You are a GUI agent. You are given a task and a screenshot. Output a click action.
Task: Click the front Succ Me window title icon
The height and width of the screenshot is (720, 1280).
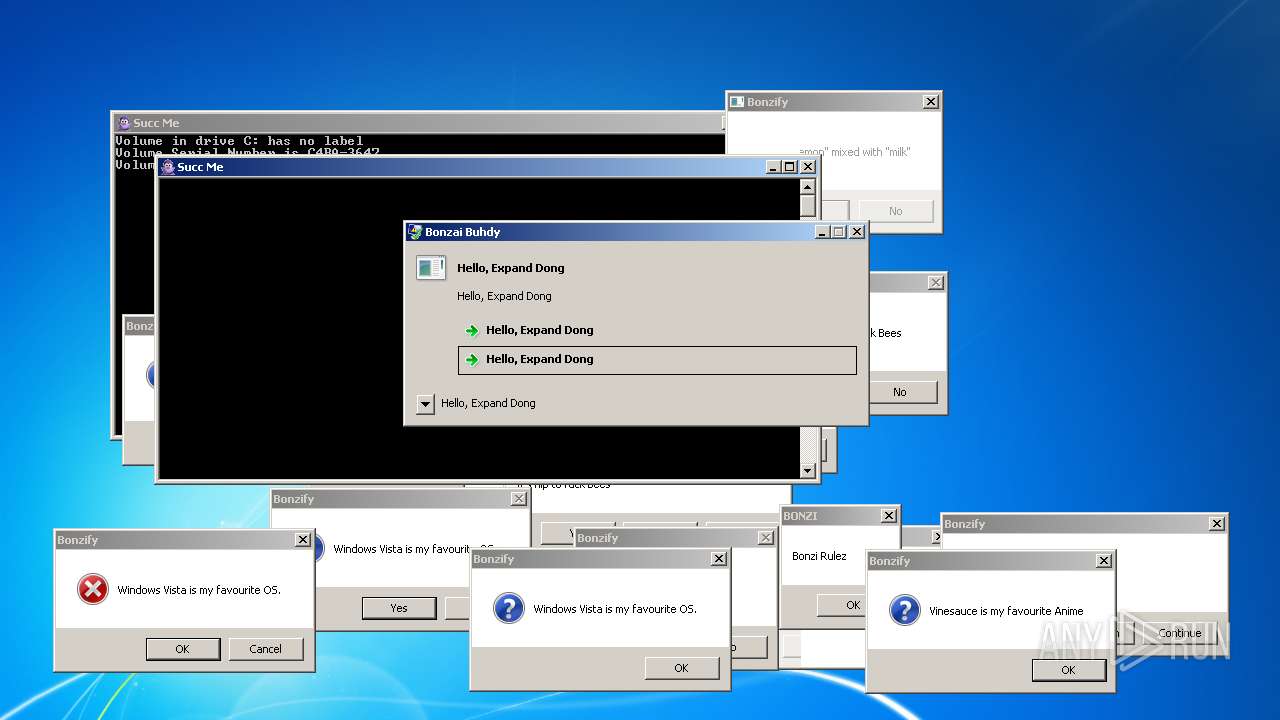(x=168, y=167)
